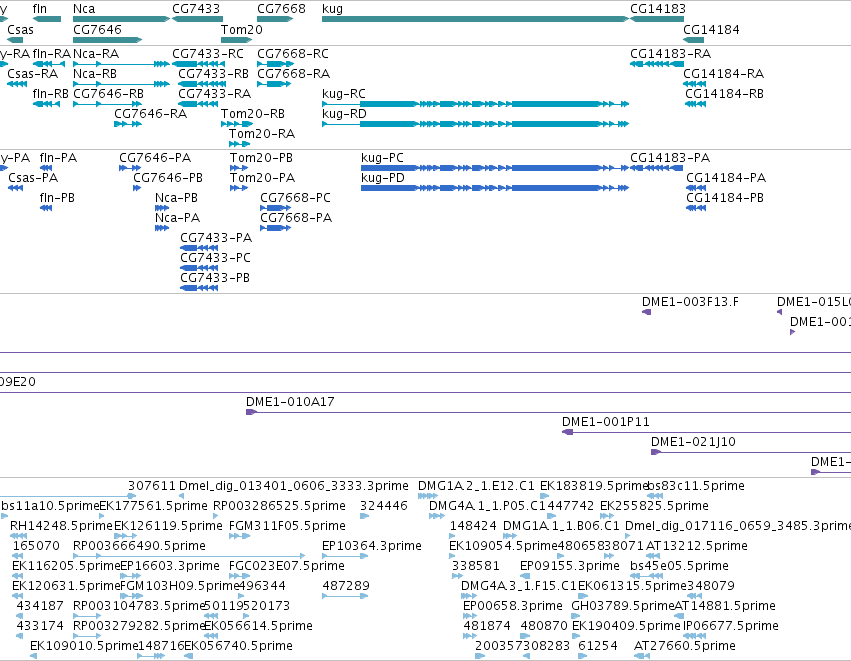Screen dimensions: 851x661
Task: Click the CG14184-RB transcript label
Action: 724,94
